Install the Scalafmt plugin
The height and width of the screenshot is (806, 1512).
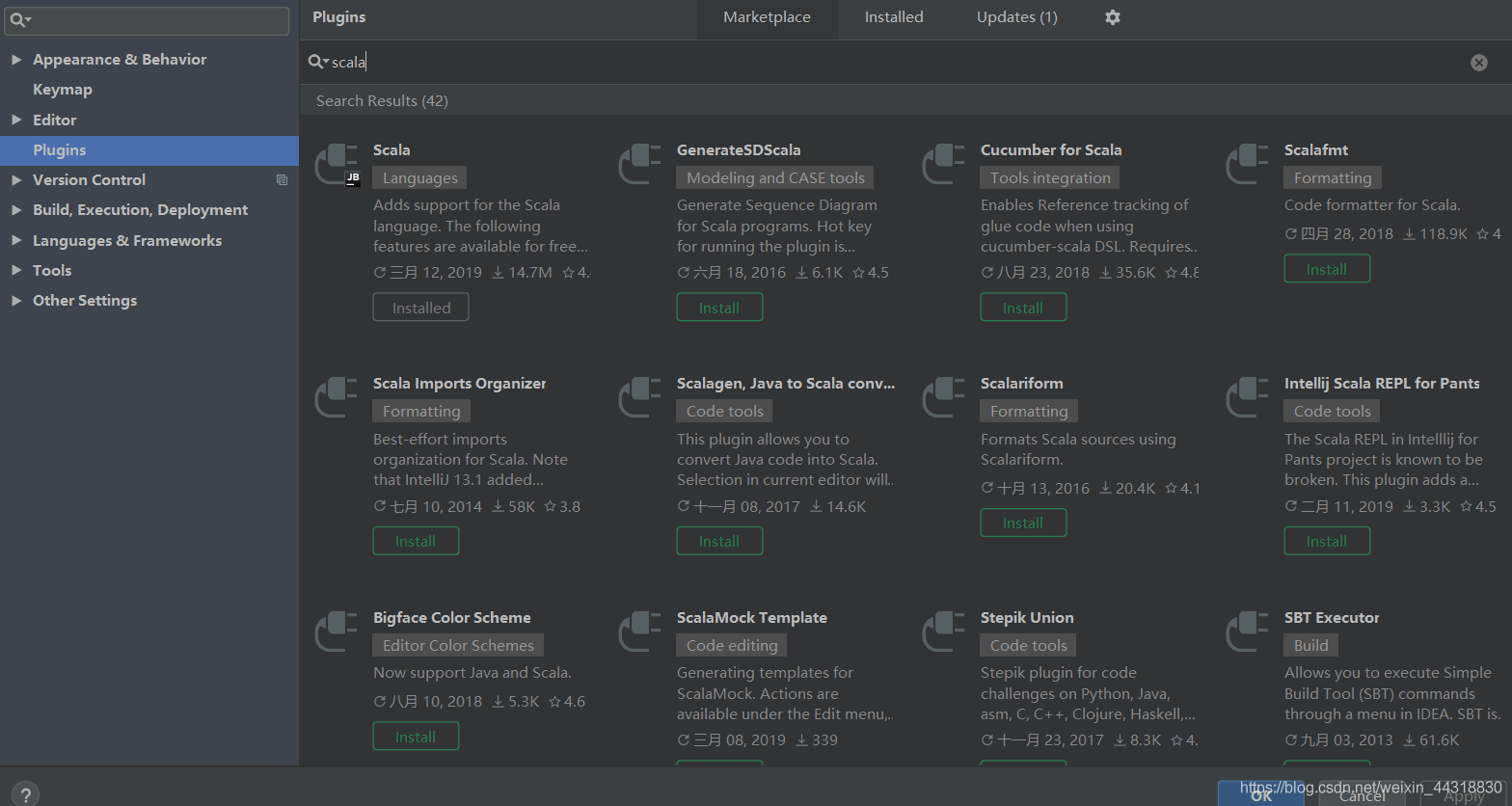(1327, 269)
